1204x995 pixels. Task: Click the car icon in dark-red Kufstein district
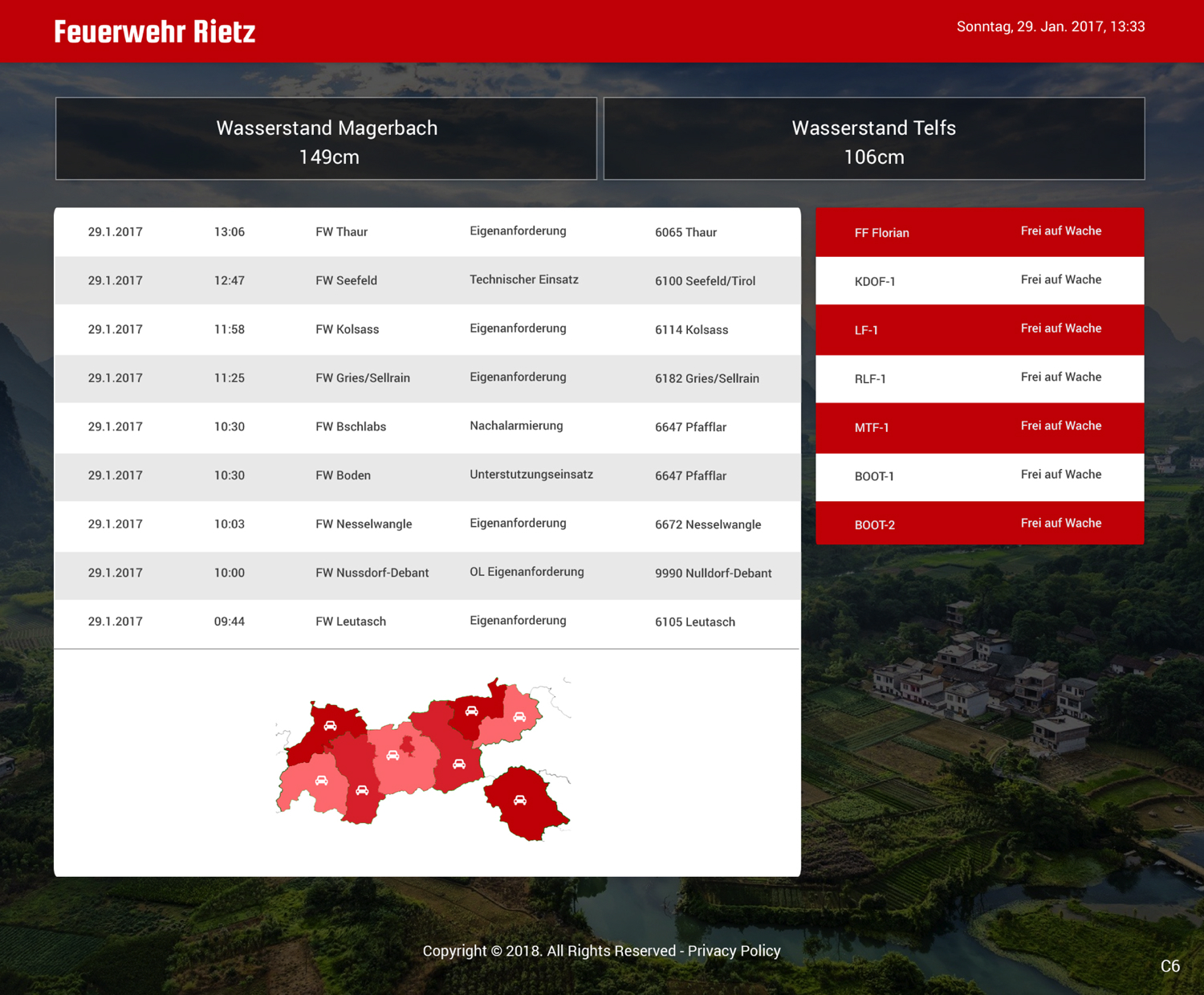(x=472, y=711)
